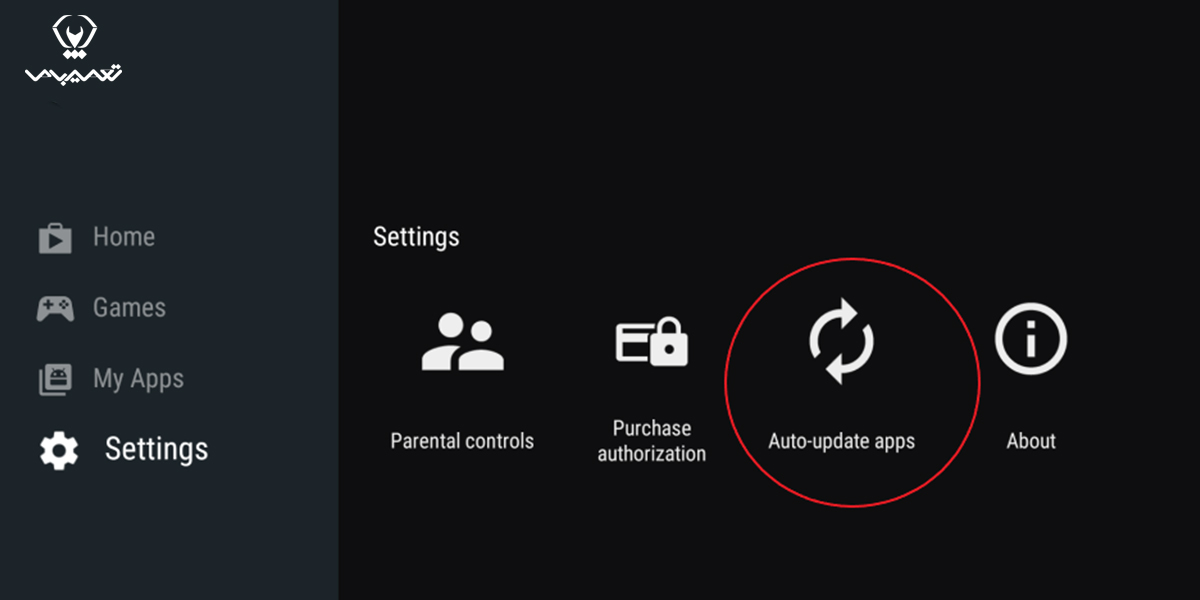Click the Parental controls label

click(462, 441)
